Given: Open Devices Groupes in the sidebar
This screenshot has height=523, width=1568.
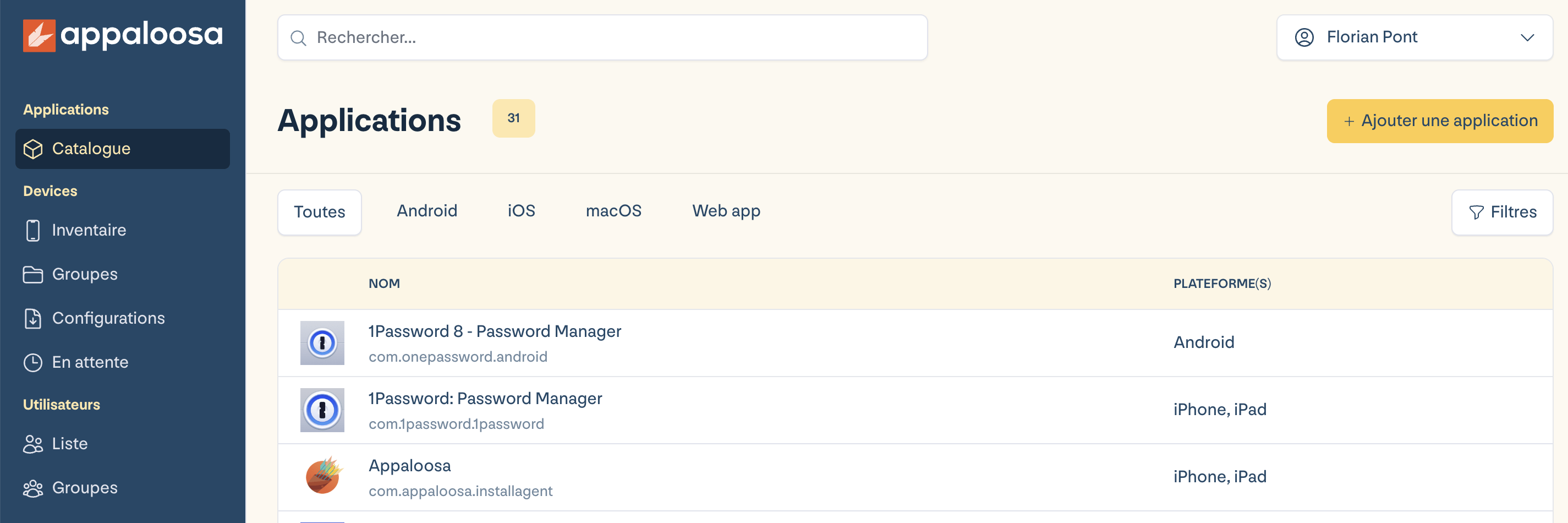Looking at the screenshot, I should click(122, 275).
